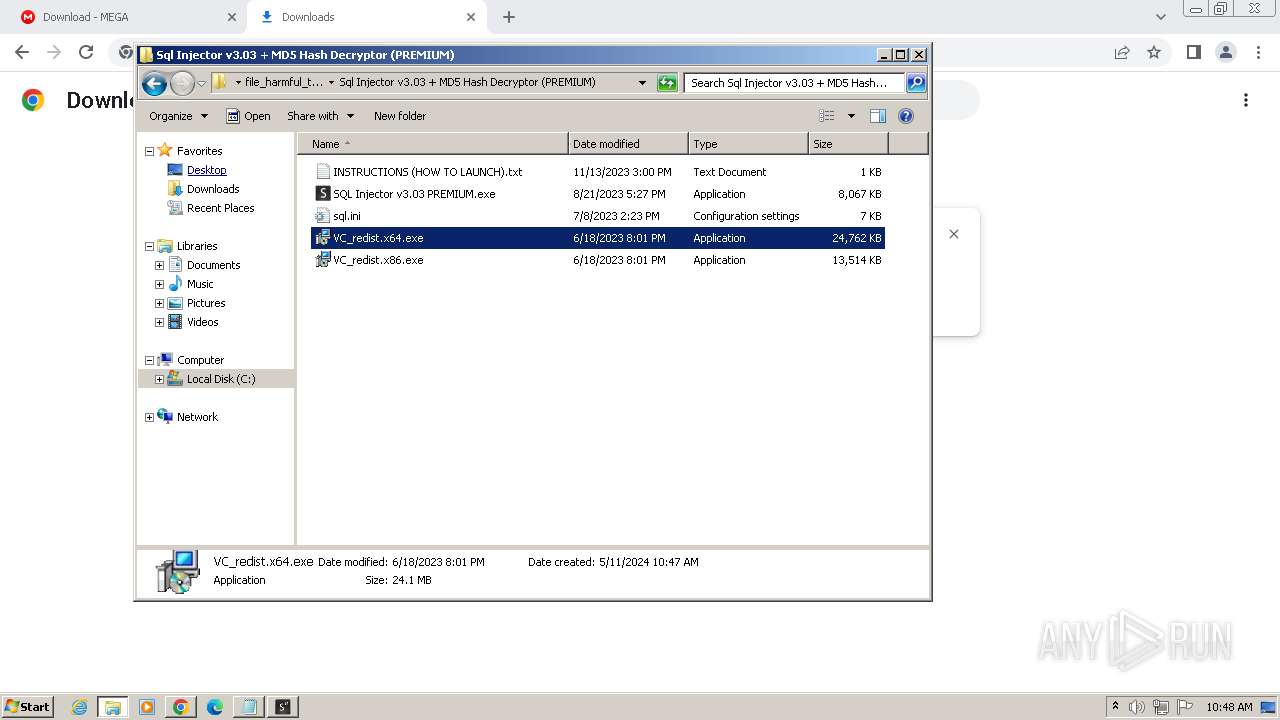Click the file_harmful_t... breadcrumb segment
The width and height of the screenshot is (1280, 720).
pos(284,83)
